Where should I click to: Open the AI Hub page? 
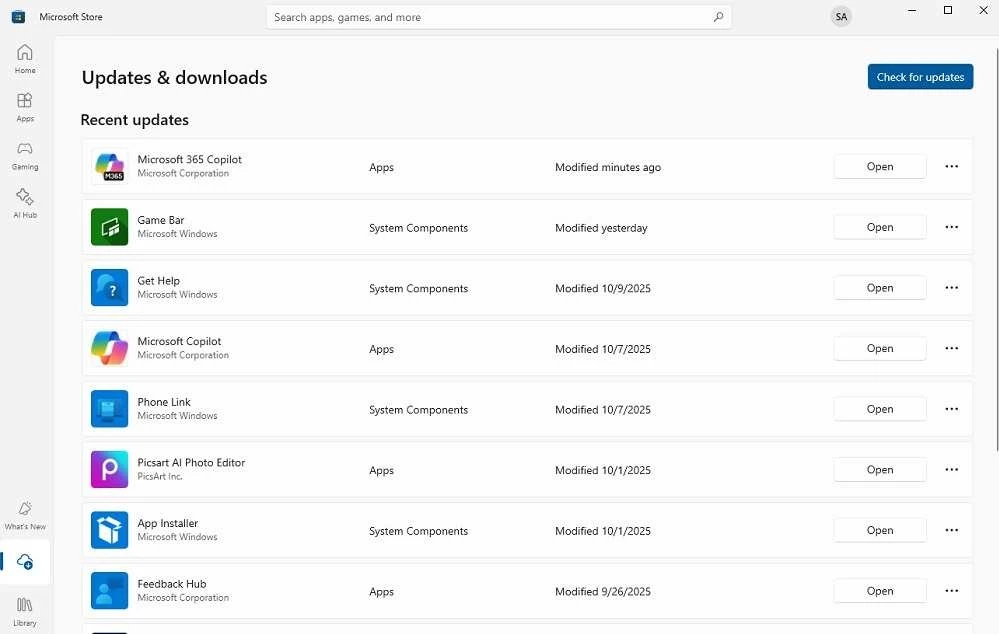(25, 202)
